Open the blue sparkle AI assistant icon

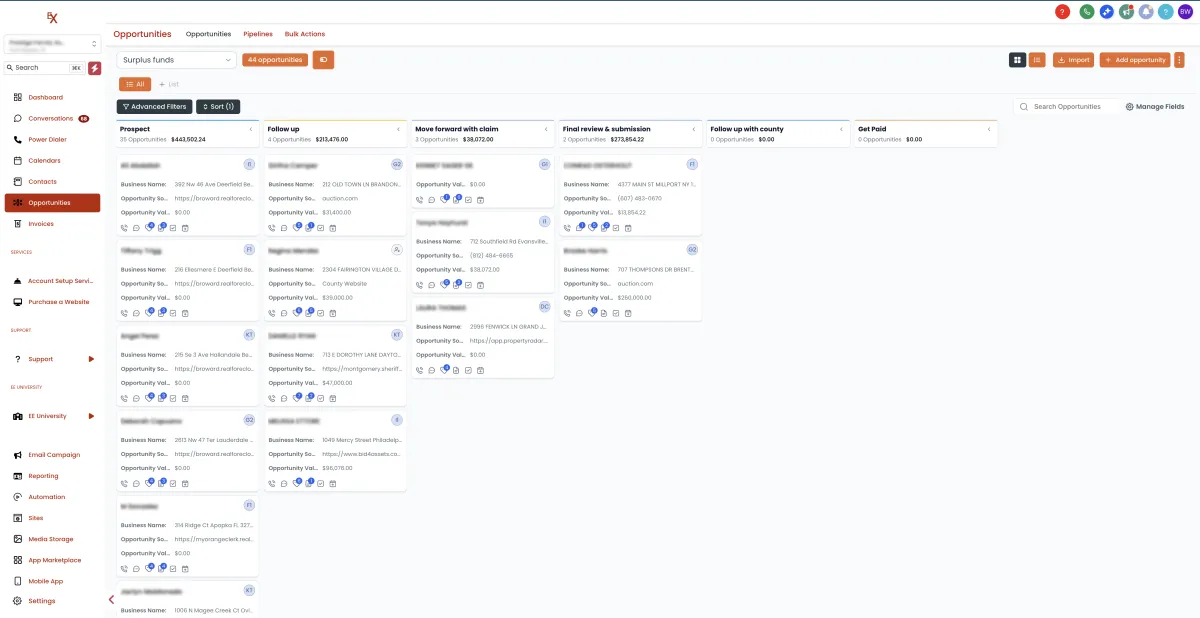click(1107, 12)
